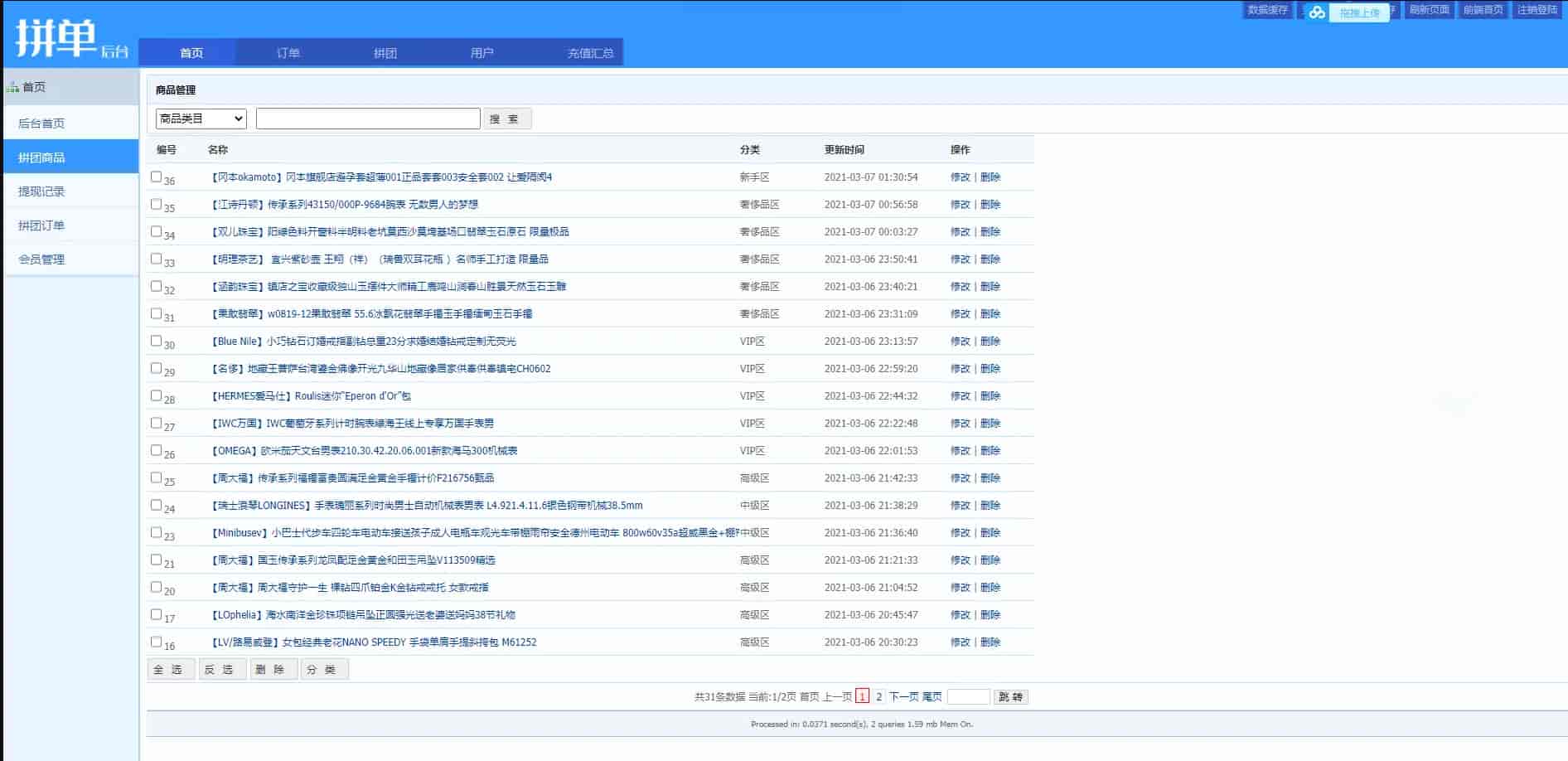This screenshot has width=1568, height=761.
Task: Focus the page-number jump input field
Action: coord(968,697)
